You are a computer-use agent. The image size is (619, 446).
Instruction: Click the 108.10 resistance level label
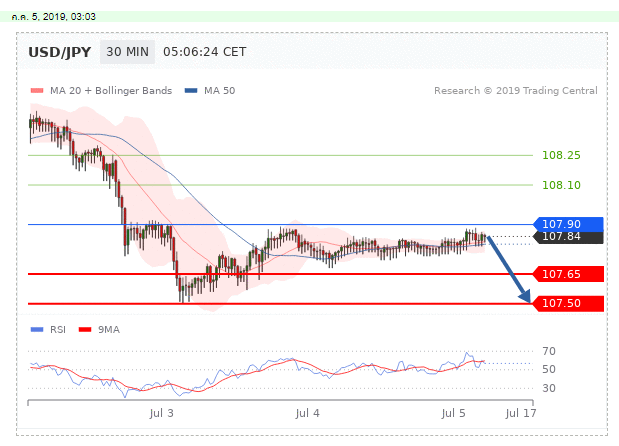(561, 185)
